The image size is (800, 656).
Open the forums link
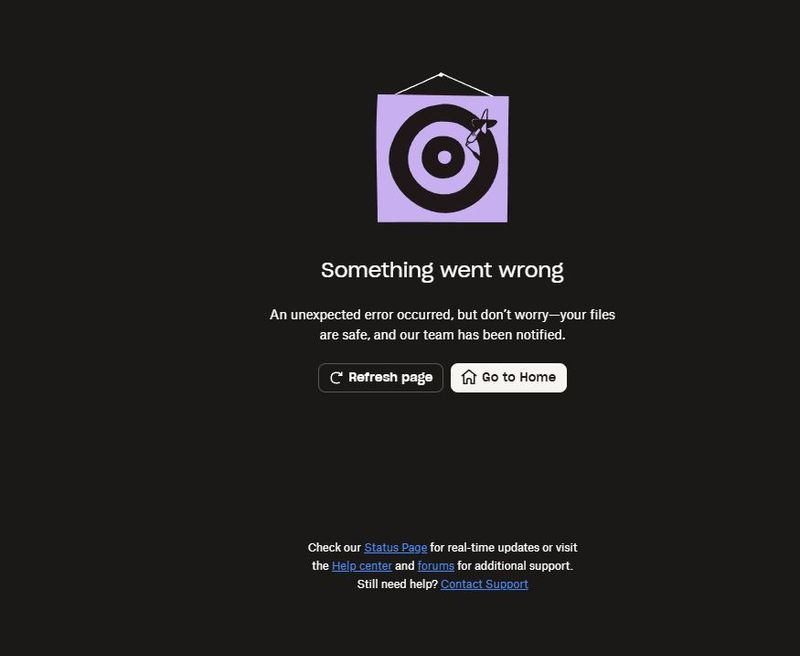coord(436,566)
